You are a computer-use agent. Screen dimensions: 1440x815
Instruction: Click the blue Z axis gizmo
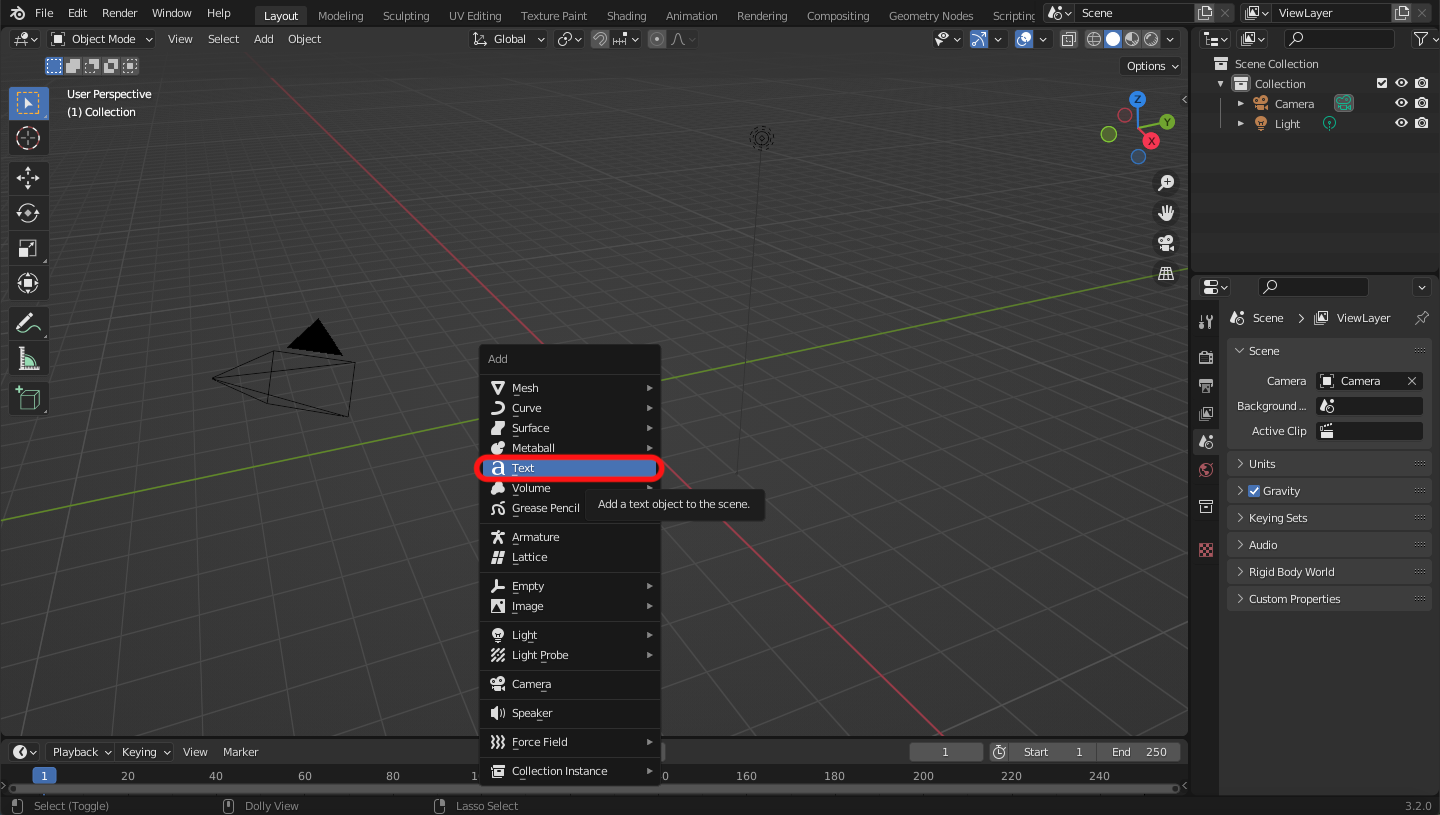(x=1137, y=99)
